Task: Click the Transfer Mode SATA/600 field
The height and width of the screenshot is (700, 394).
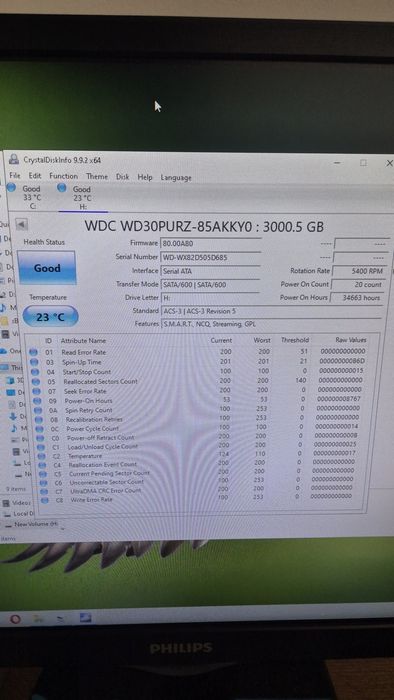Action: 210,284
